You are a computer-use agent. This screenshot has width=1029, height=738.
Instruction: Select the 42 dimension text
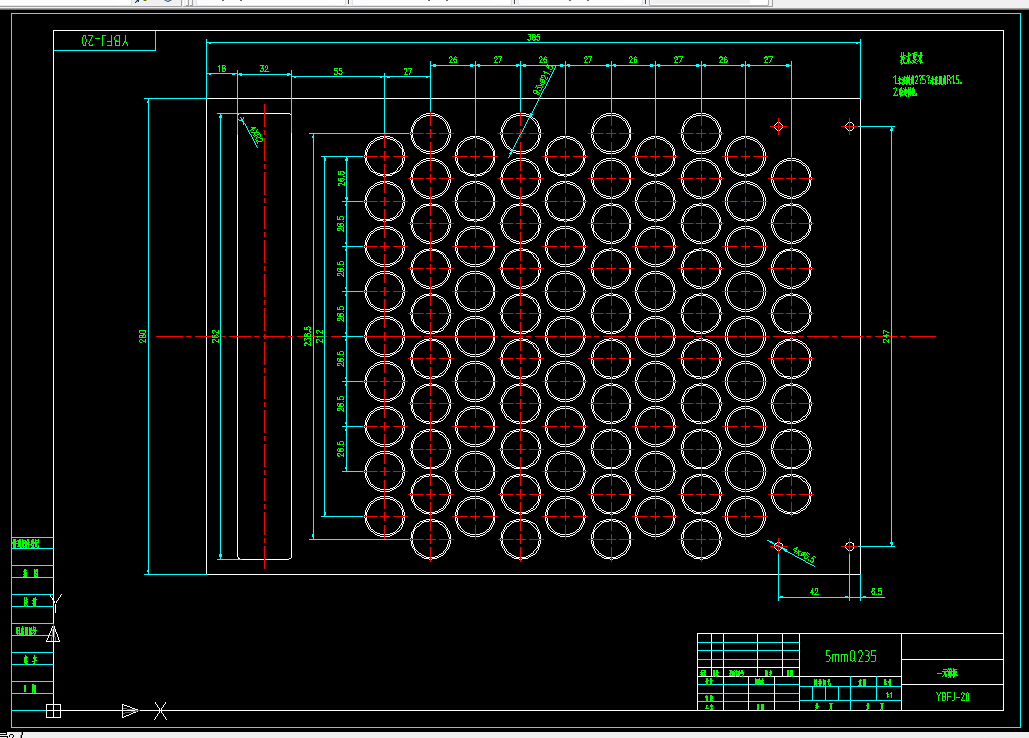814,592
